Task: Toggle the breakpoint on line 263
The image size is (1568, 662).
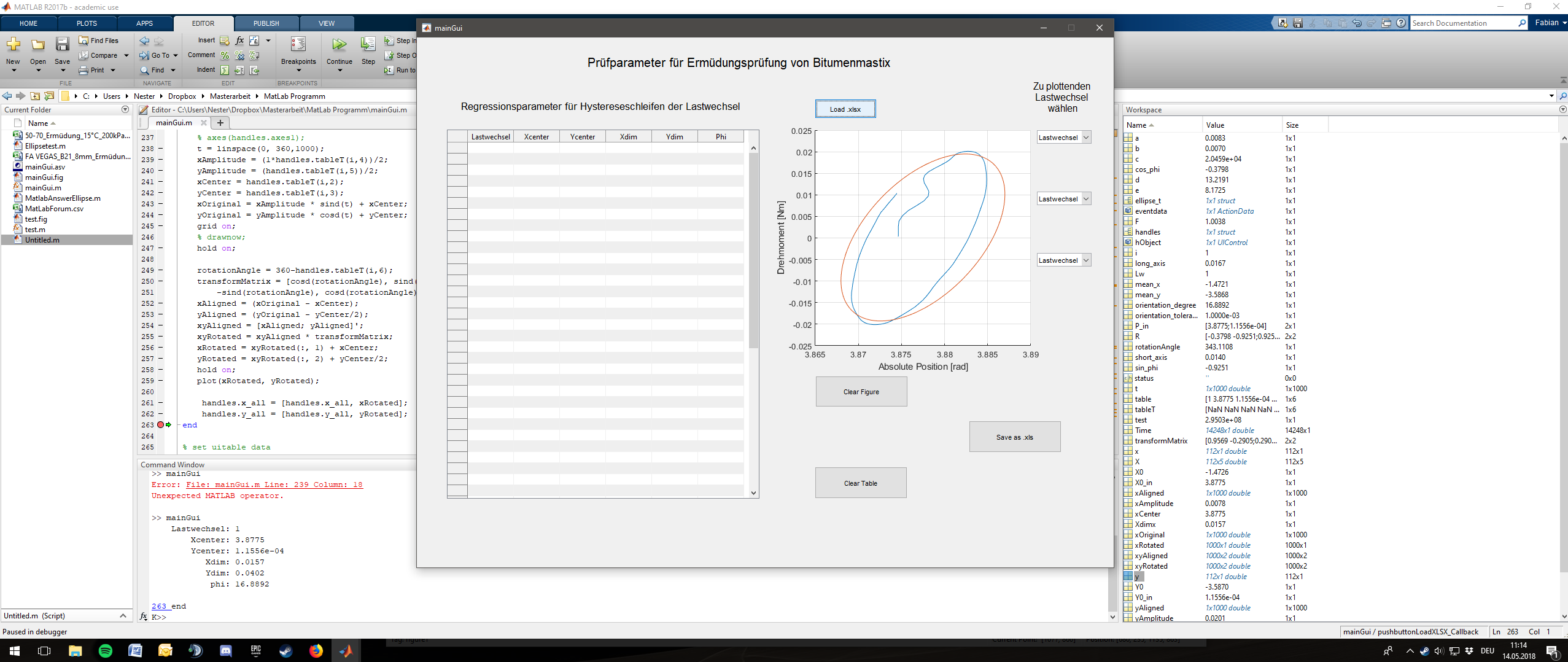Action: pos(160,425)
